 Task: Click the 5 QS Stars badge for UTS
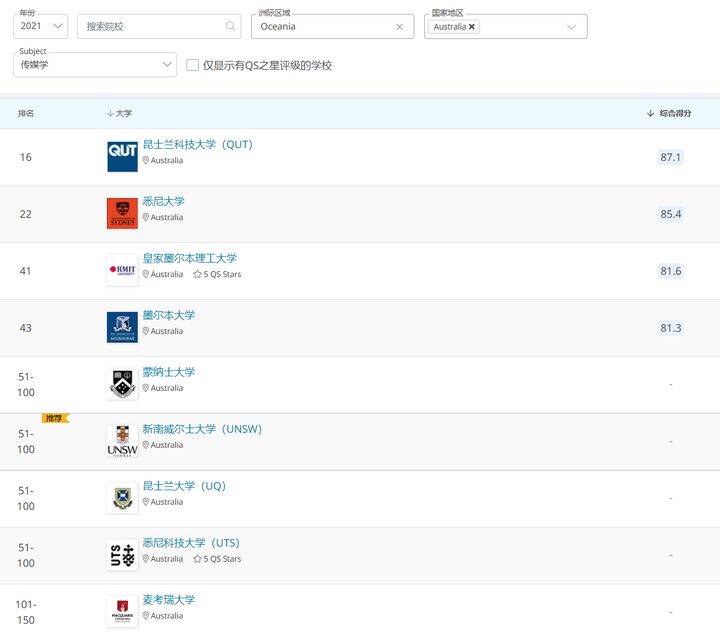coord(217,559)
